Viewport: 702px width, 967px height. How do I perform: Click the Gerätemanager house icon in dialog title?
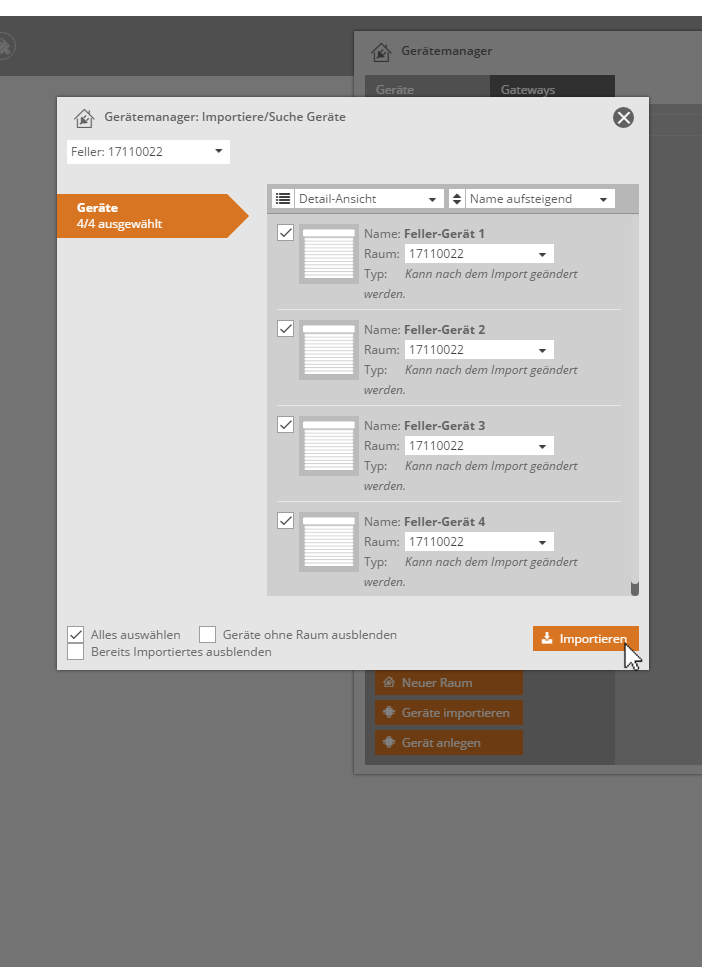84,118
